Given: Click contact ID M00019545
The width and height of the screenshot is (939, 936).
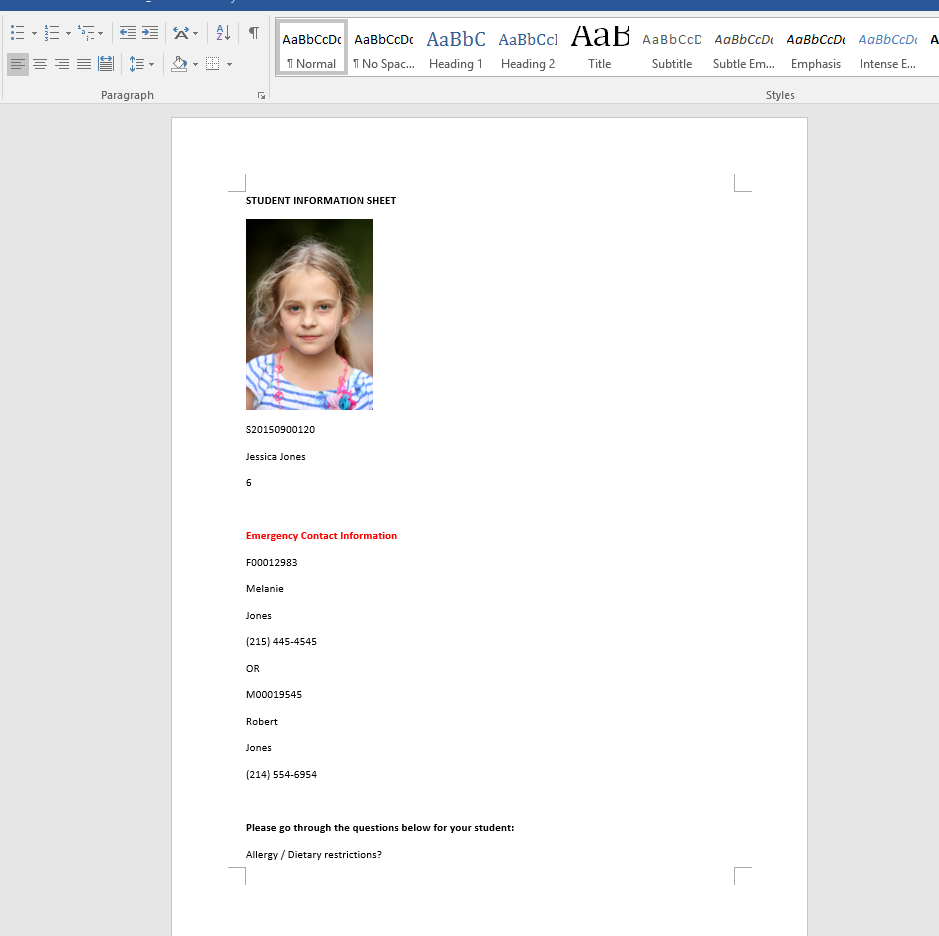Looking at the screenshot, I should [274, 695].
